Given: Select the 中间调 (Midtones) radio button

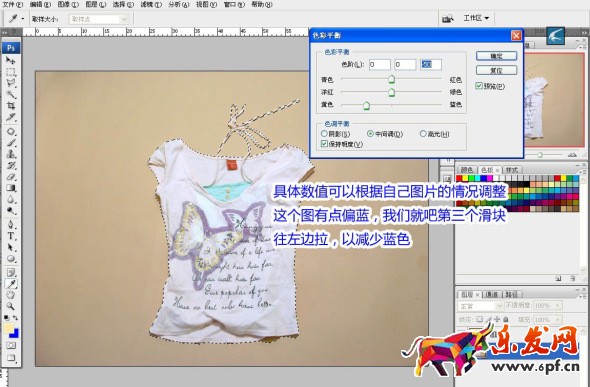Looking at the screenshot, I should [x=370, y=134].
